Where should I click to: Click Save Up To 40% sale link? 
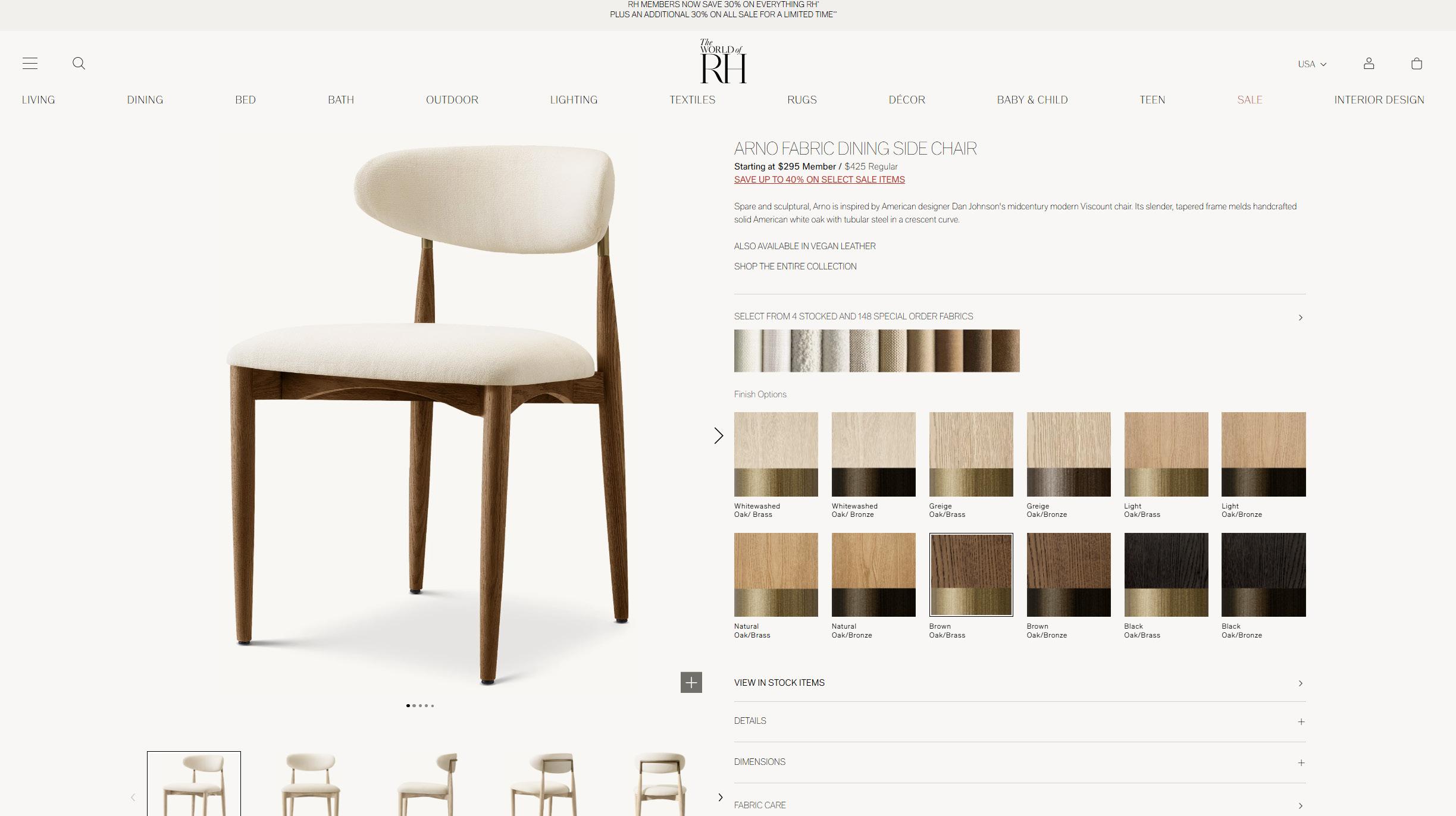pos(819,180)
